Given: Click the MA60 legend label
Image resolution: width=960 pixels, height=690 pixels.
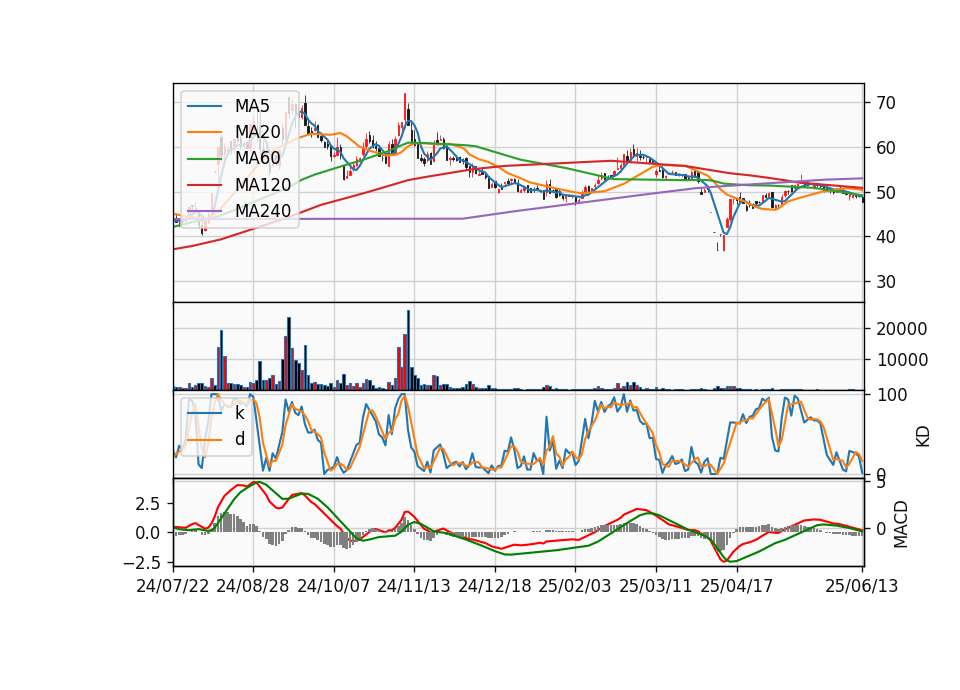Looking at the screenshot, I should coord(257,158).
